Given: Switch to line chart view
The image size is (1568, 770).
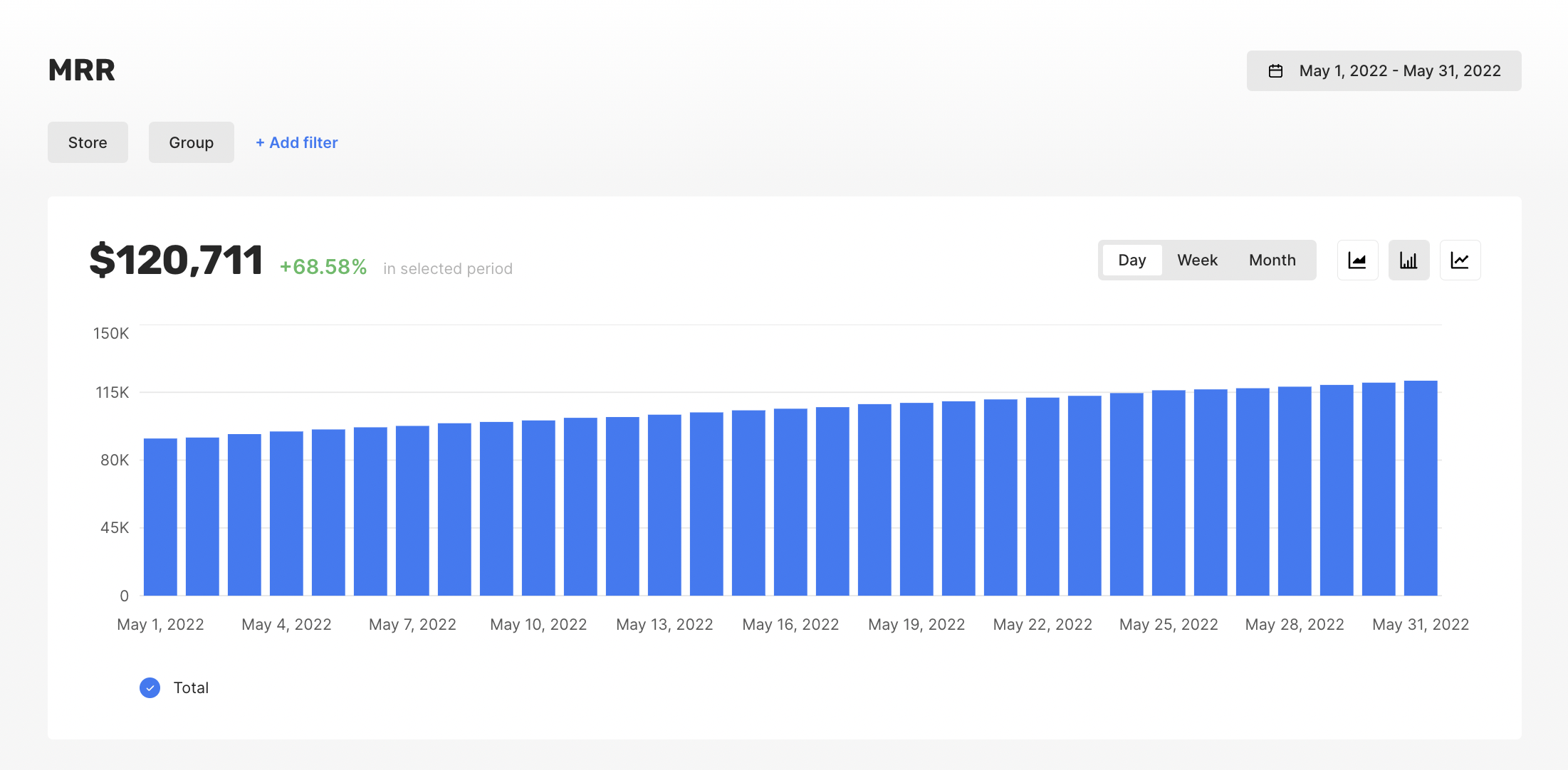Looking at the screenshot, I should 1460,260.
